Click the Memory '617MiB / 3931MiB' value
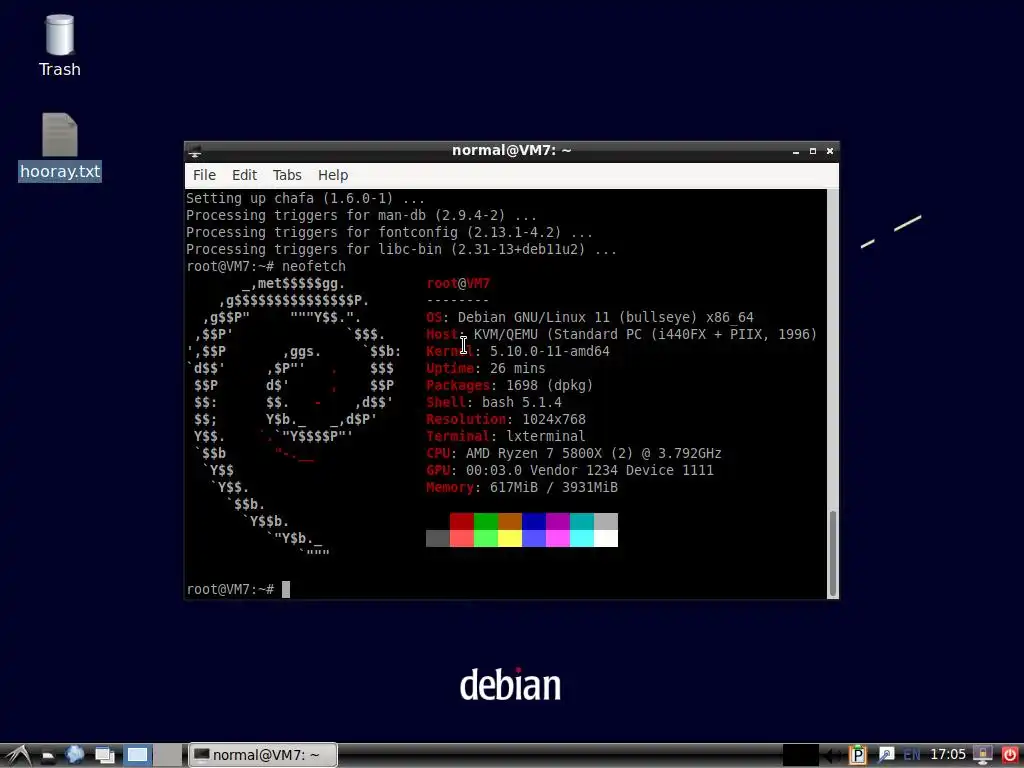The height and width of the screenshot is (768, 1024). [554, 487]
